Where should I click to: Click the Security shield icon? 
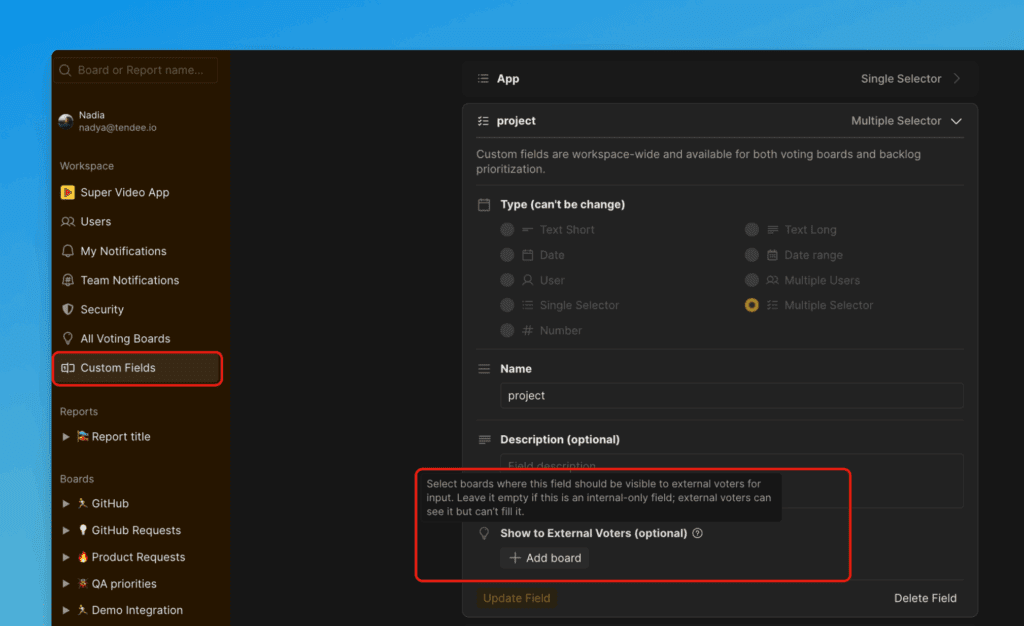[x=68, y=310]
